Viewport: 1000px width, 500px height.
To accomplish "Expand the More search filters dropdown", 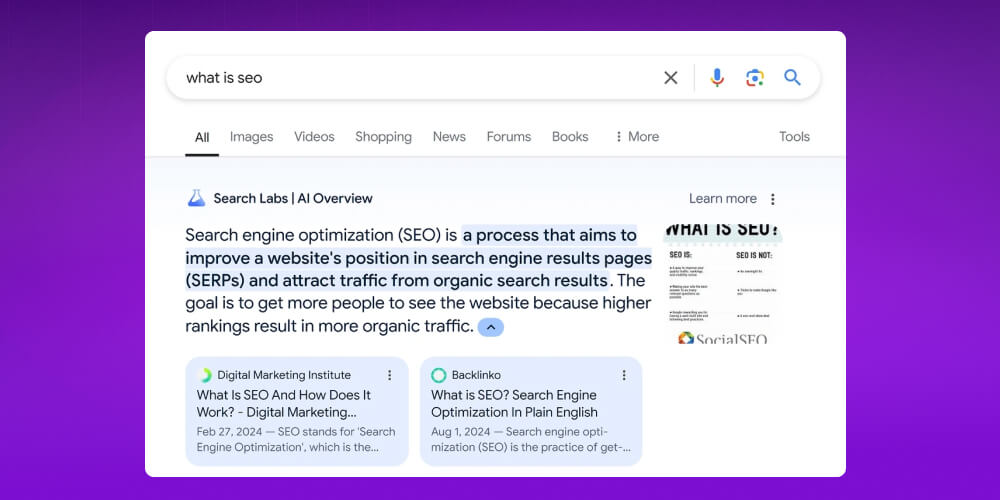I will (x=636, y=137).
